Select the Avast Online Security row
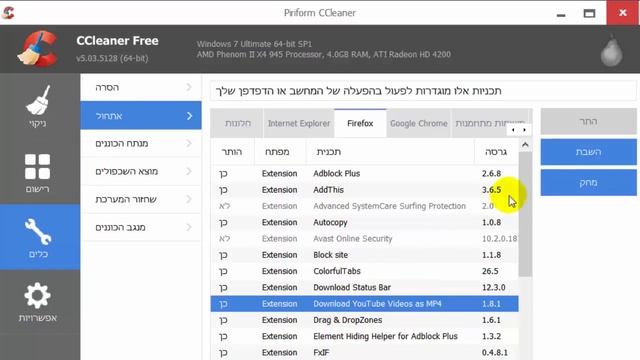Screen dimensions: 640x360 (x=364, y=239)
